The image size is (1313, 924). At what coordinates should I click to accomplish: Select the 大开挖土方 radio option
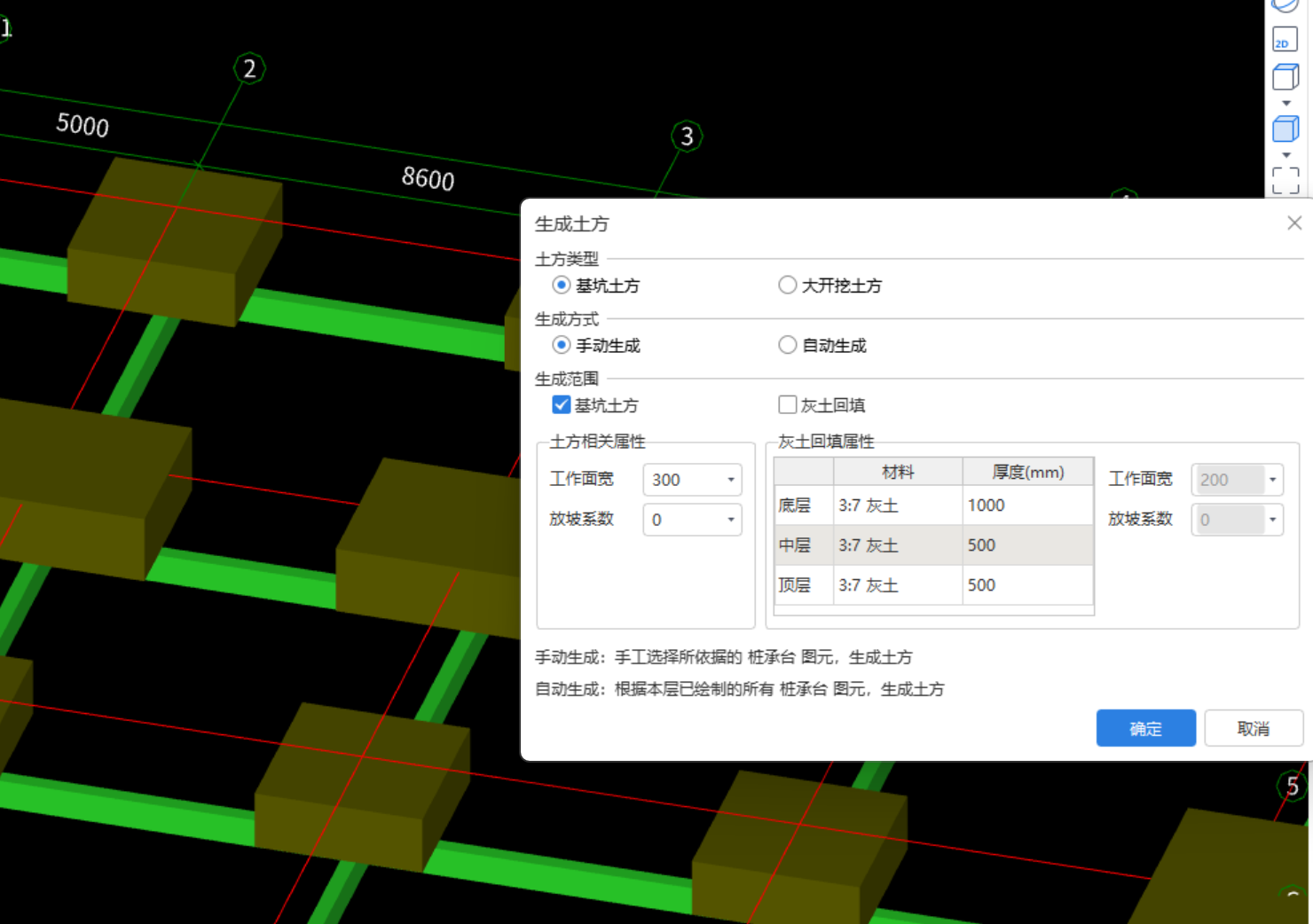(787, 285)
